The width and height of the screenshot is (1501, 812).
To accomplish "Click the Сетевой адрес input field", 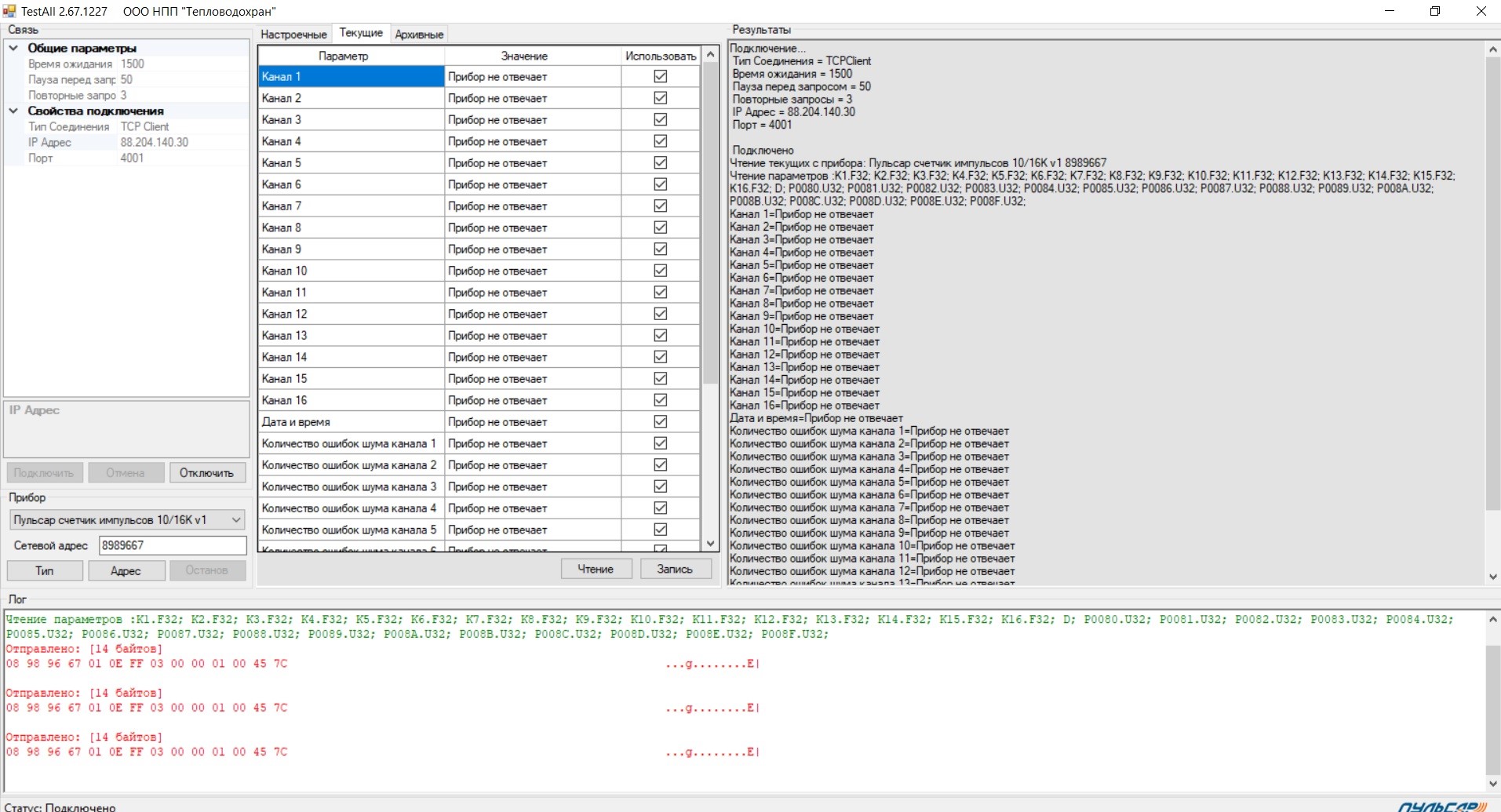I will coord(173,545).
